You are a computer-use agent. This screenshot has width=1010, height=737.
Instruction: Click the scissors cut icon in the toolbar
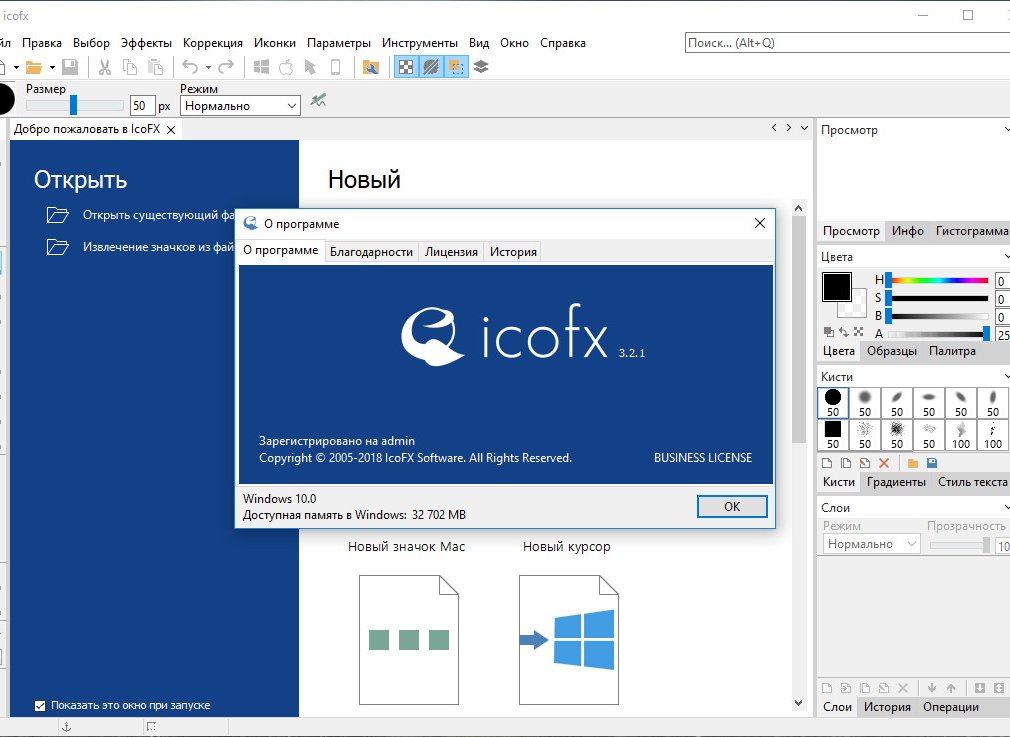tap(104, 67)
